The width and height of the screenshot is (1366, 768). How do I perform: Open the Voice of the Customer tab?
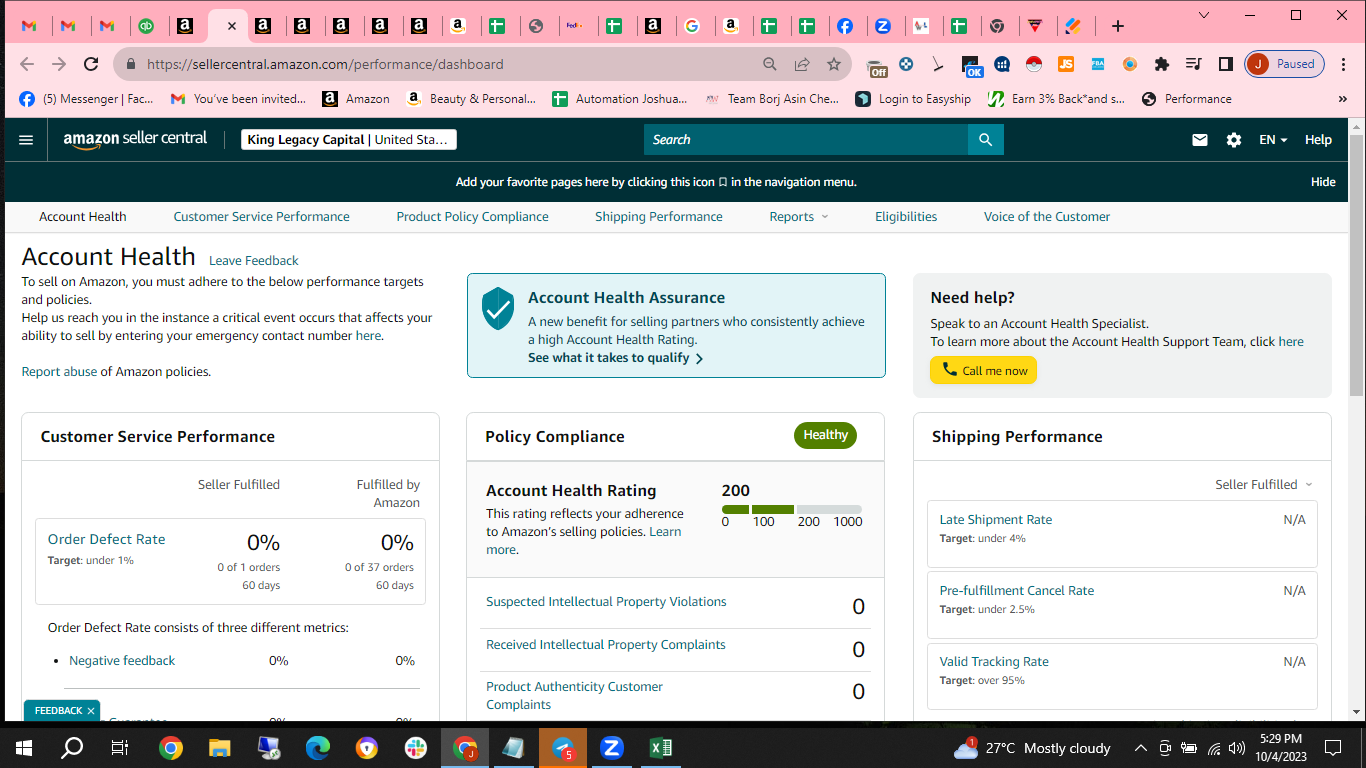[1047, 216]
